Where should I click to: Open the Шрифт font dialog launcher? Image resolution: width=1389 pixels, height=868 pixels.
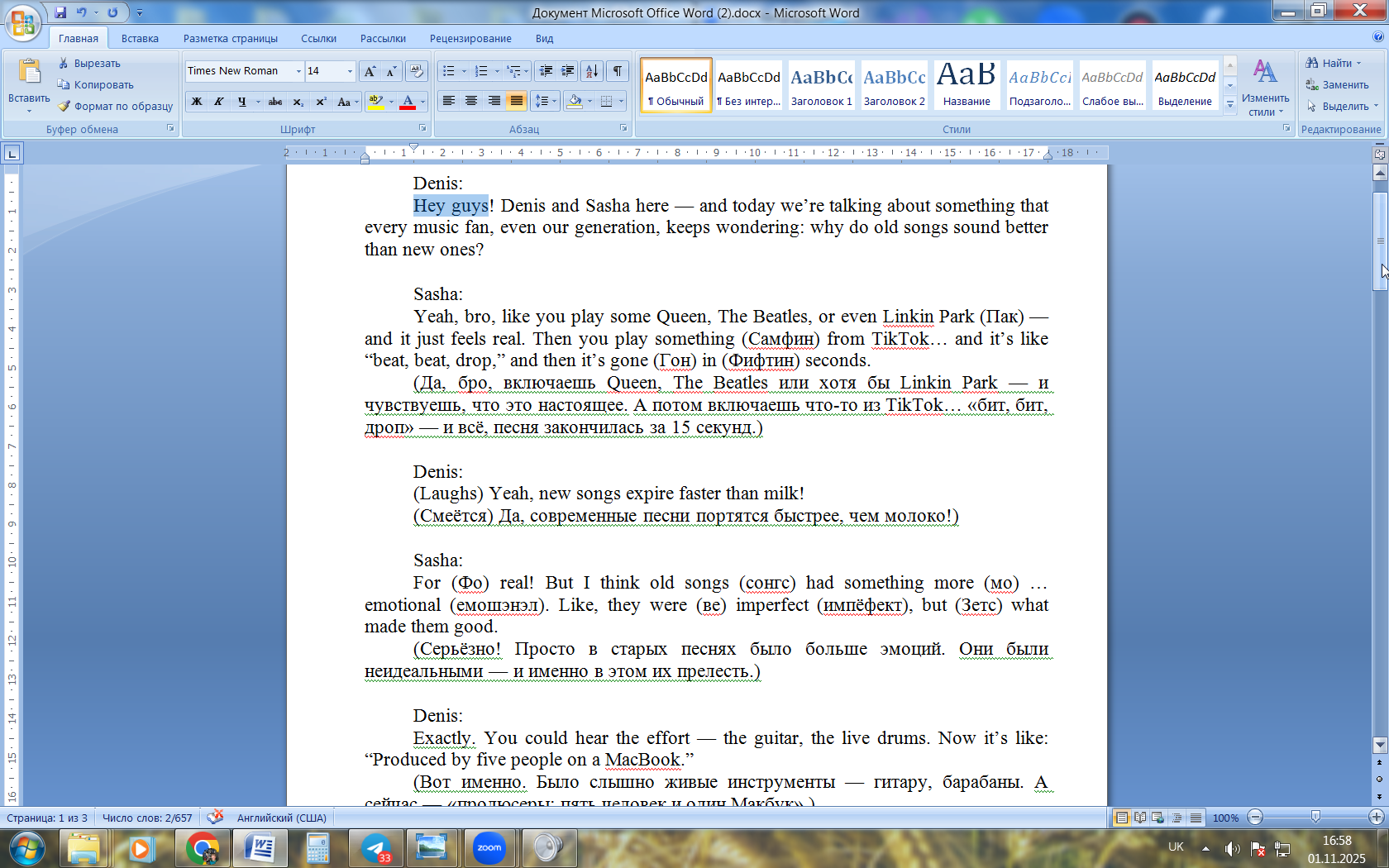(422, 128)
